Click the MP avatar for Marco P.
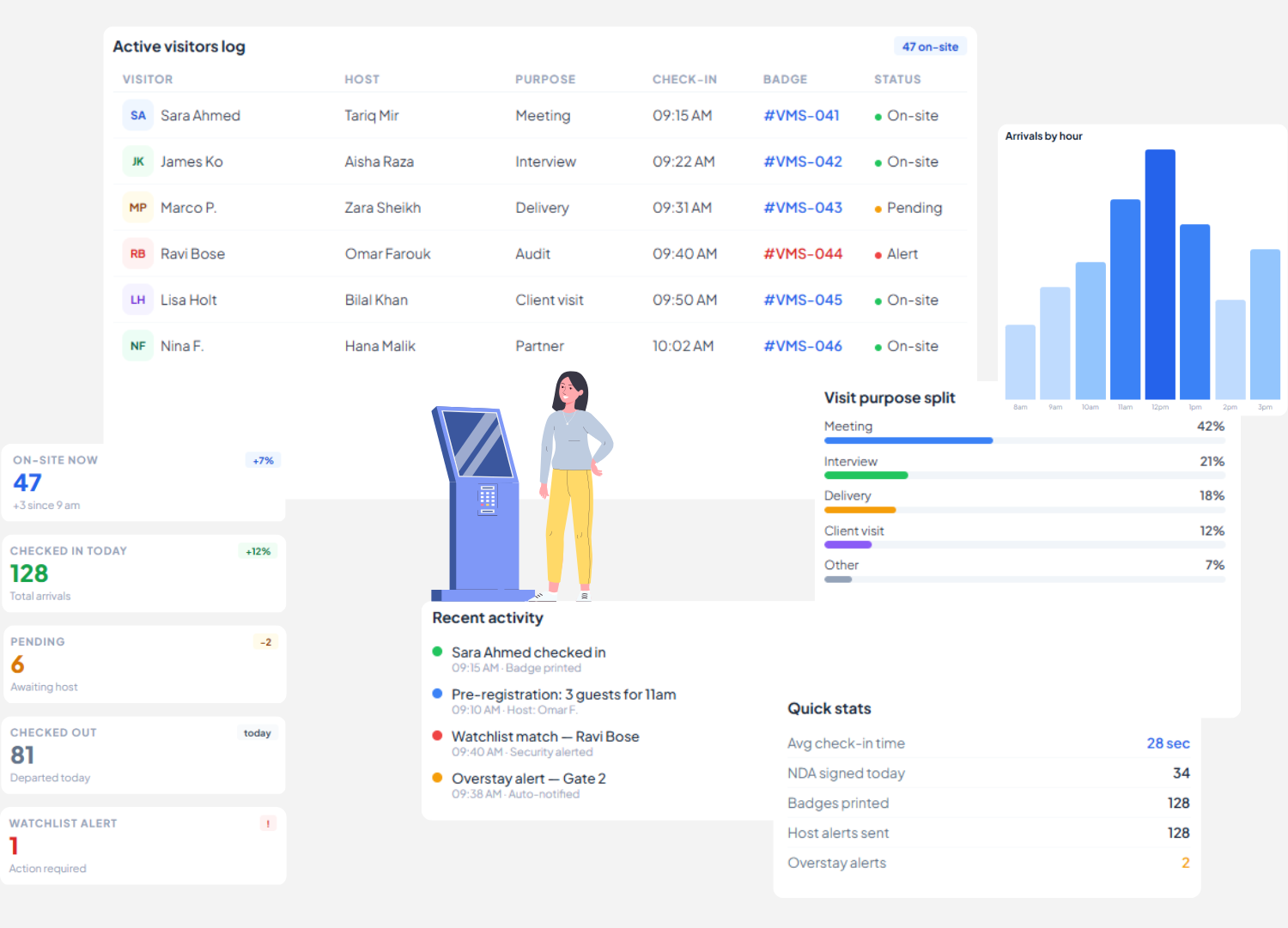Screen dimensions: 1288x928 coord(138,208)
